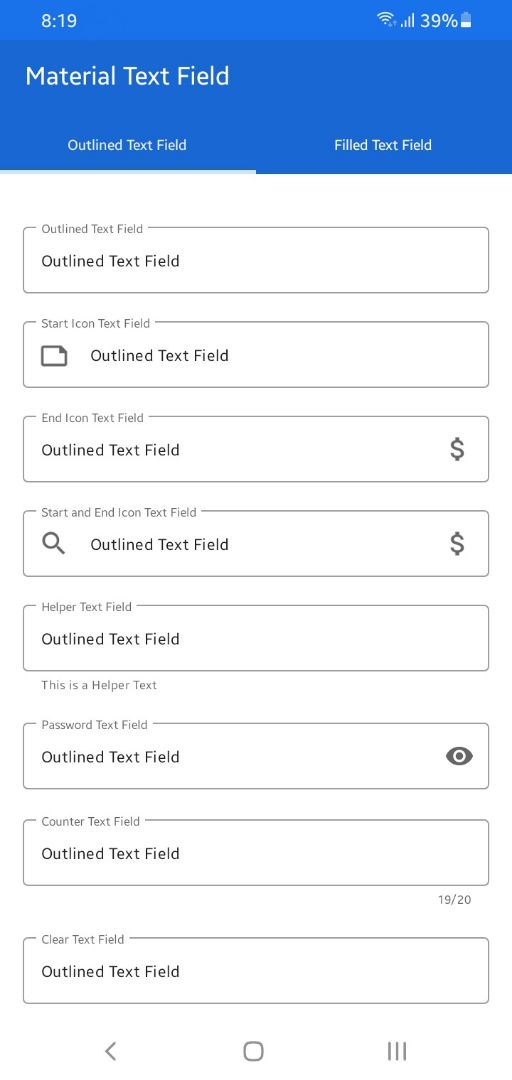
Task: Click text inside Start Icon Text Field
Action: (159, 355)
